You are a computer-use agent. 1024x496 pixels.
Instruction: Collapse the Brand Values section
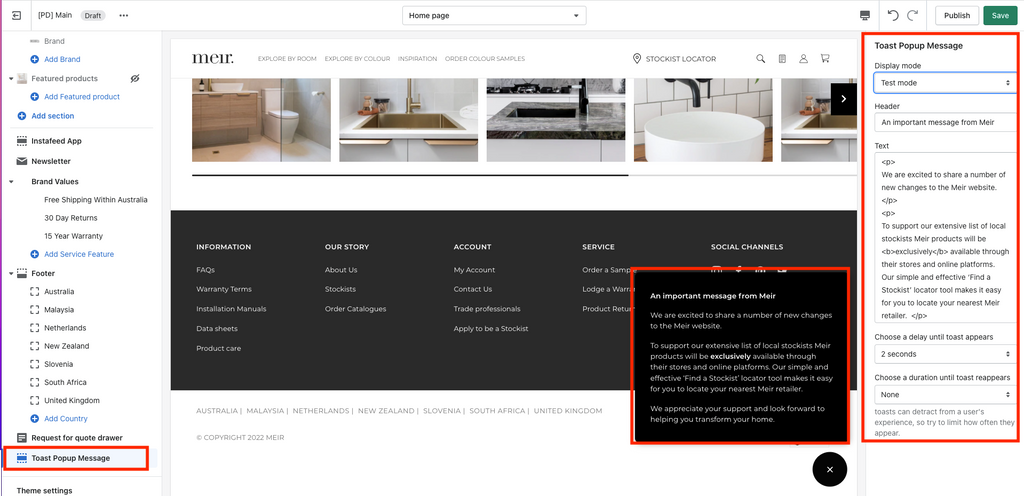coord(11,181)
